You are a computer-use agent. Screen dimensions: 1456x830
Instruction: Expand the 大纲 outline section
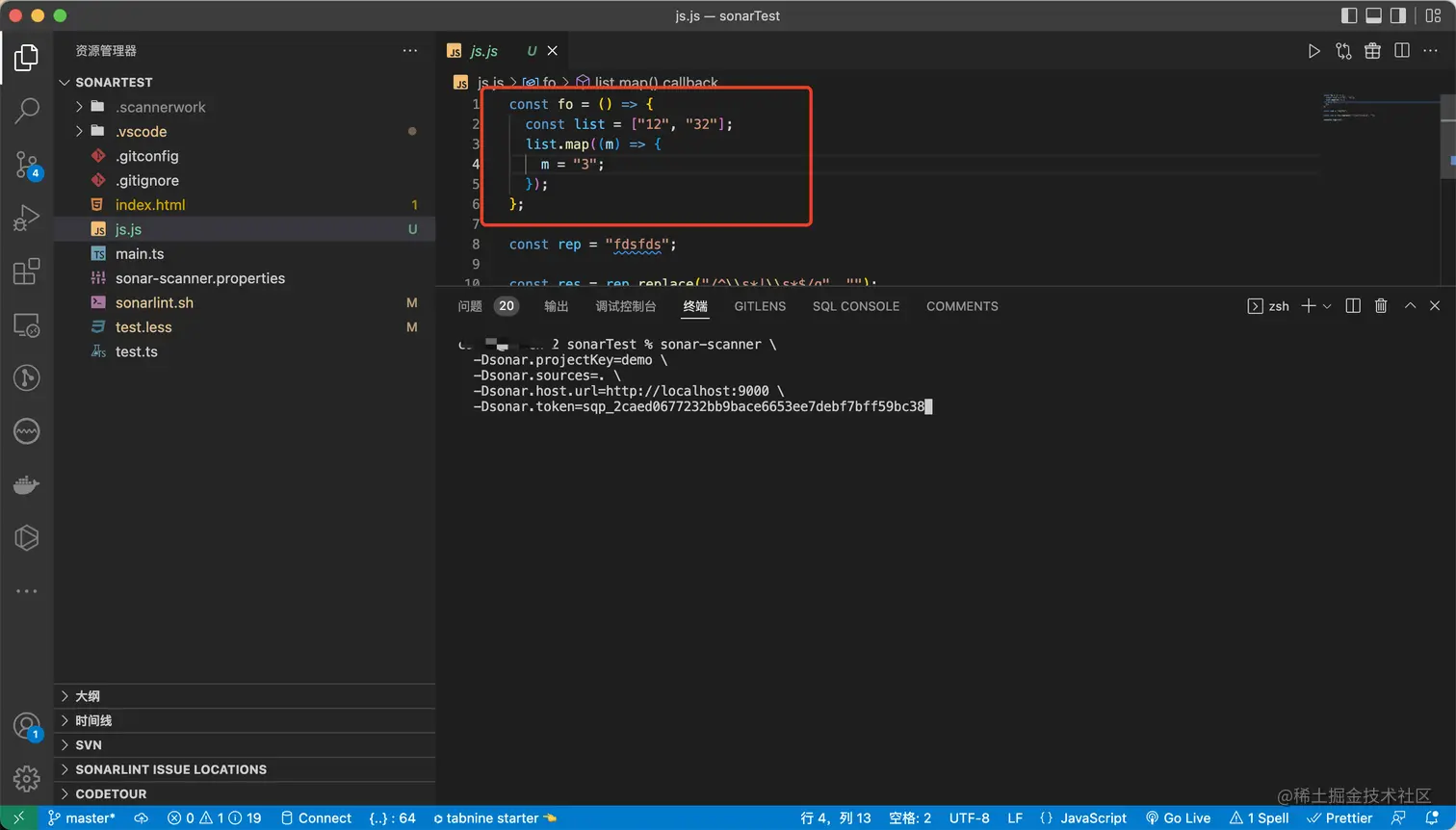tap(245, 696)
